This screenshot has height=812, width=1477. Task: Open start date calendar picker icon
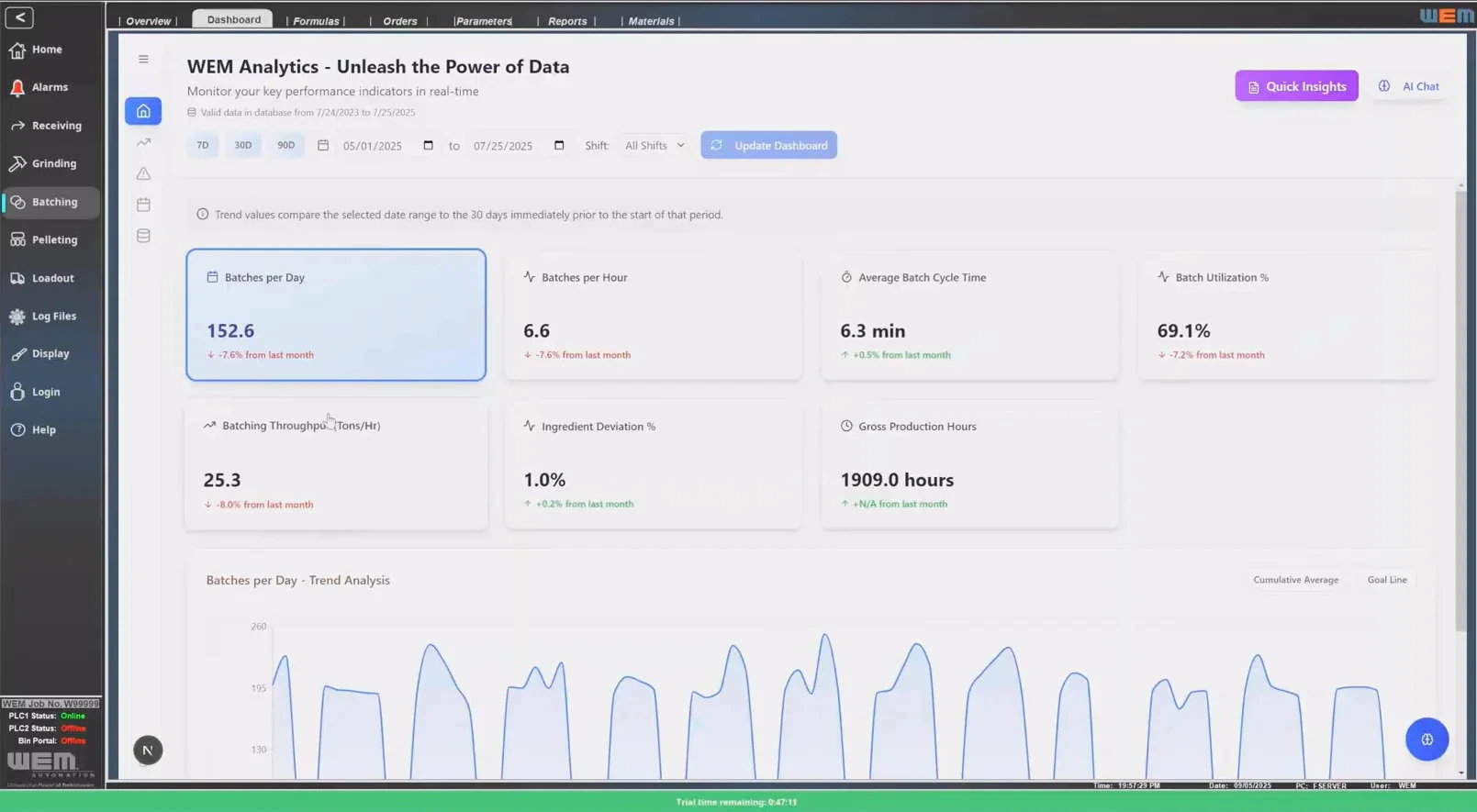point(428,146)
